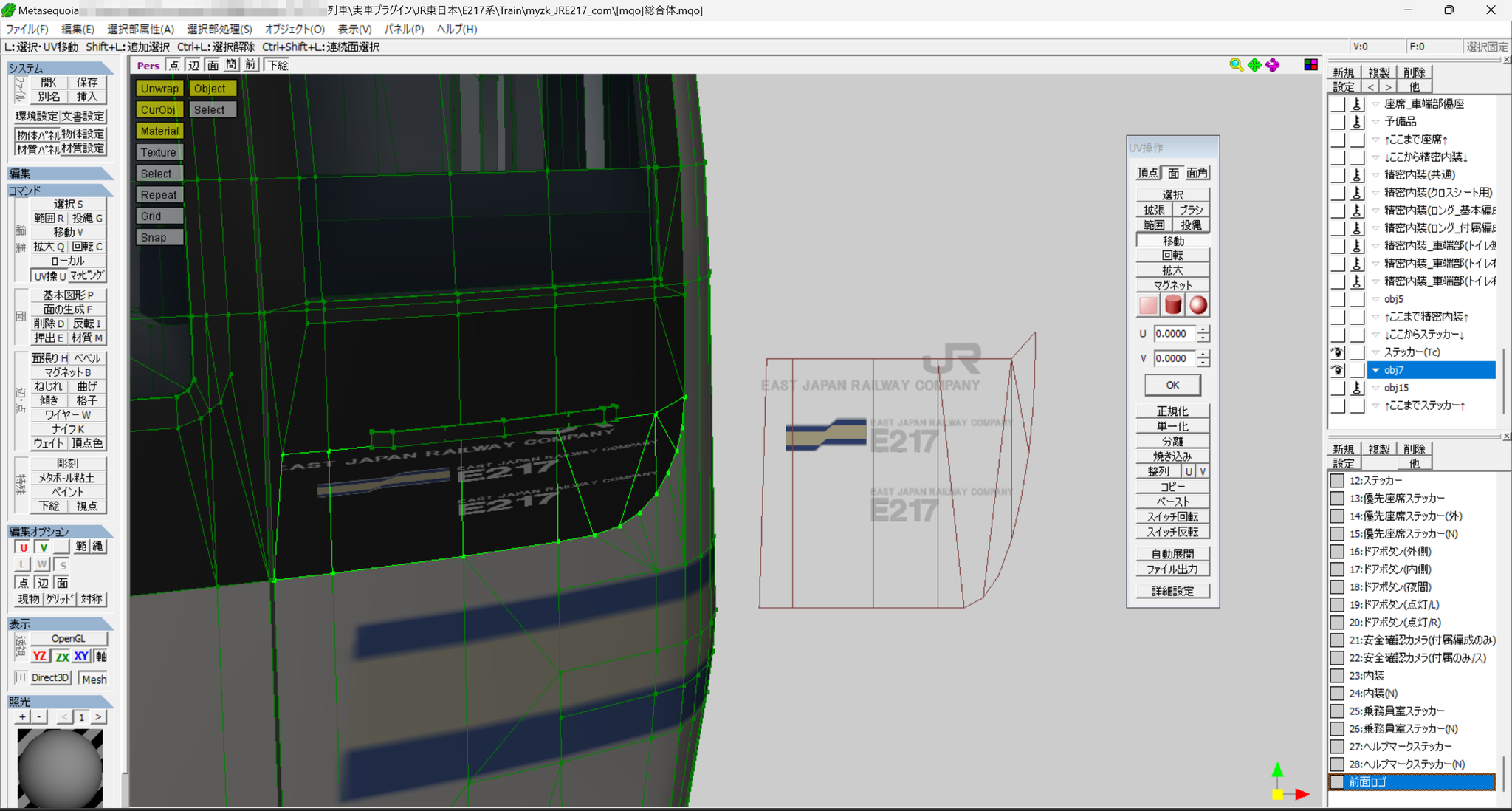Viewport: 1512px width, 811px height.
Task: Collapse the obj7 tree arrow
Action: point(1375,370)
